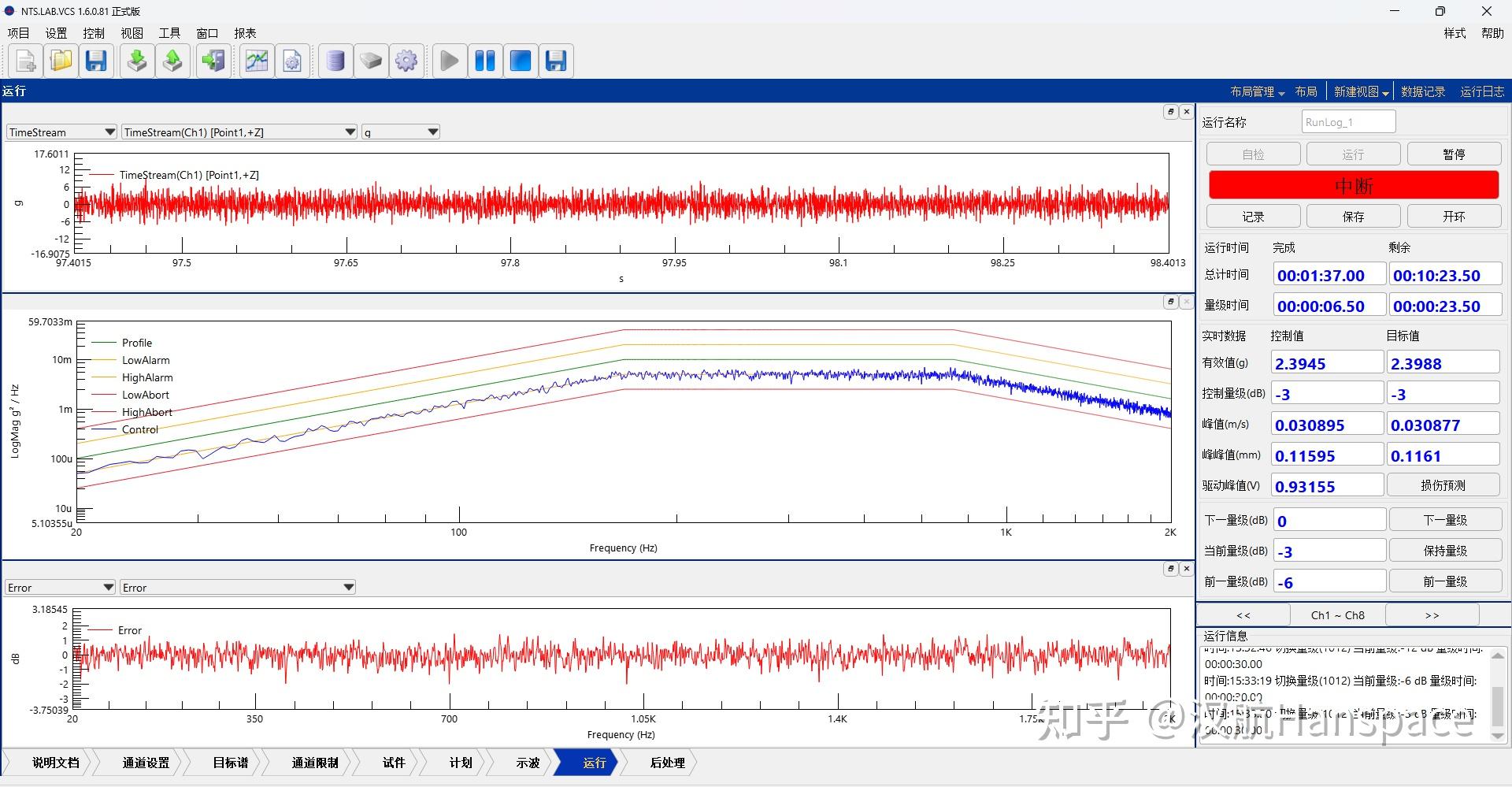The width and height of the screenshot is (1512, 787).
Task: Click the new project file icon
Action: [x=25, y=61]
